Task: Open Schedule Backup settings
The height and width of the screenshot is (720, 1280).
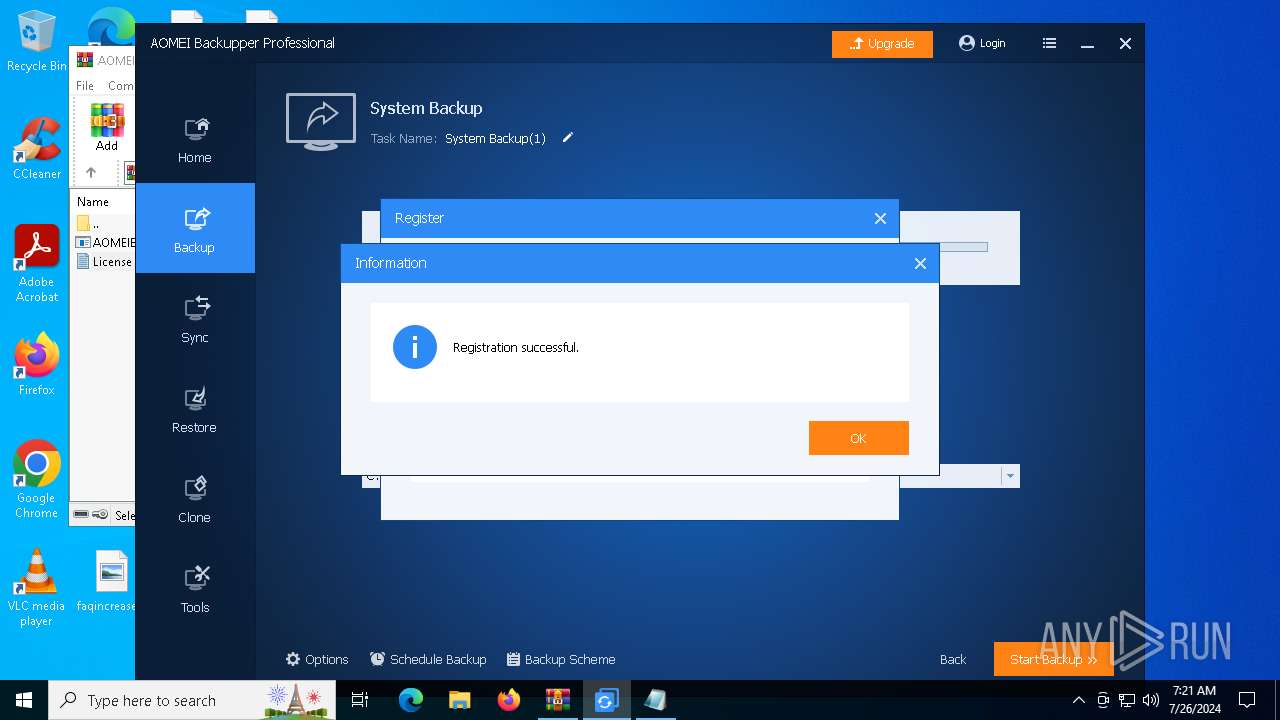Action: 428,659
